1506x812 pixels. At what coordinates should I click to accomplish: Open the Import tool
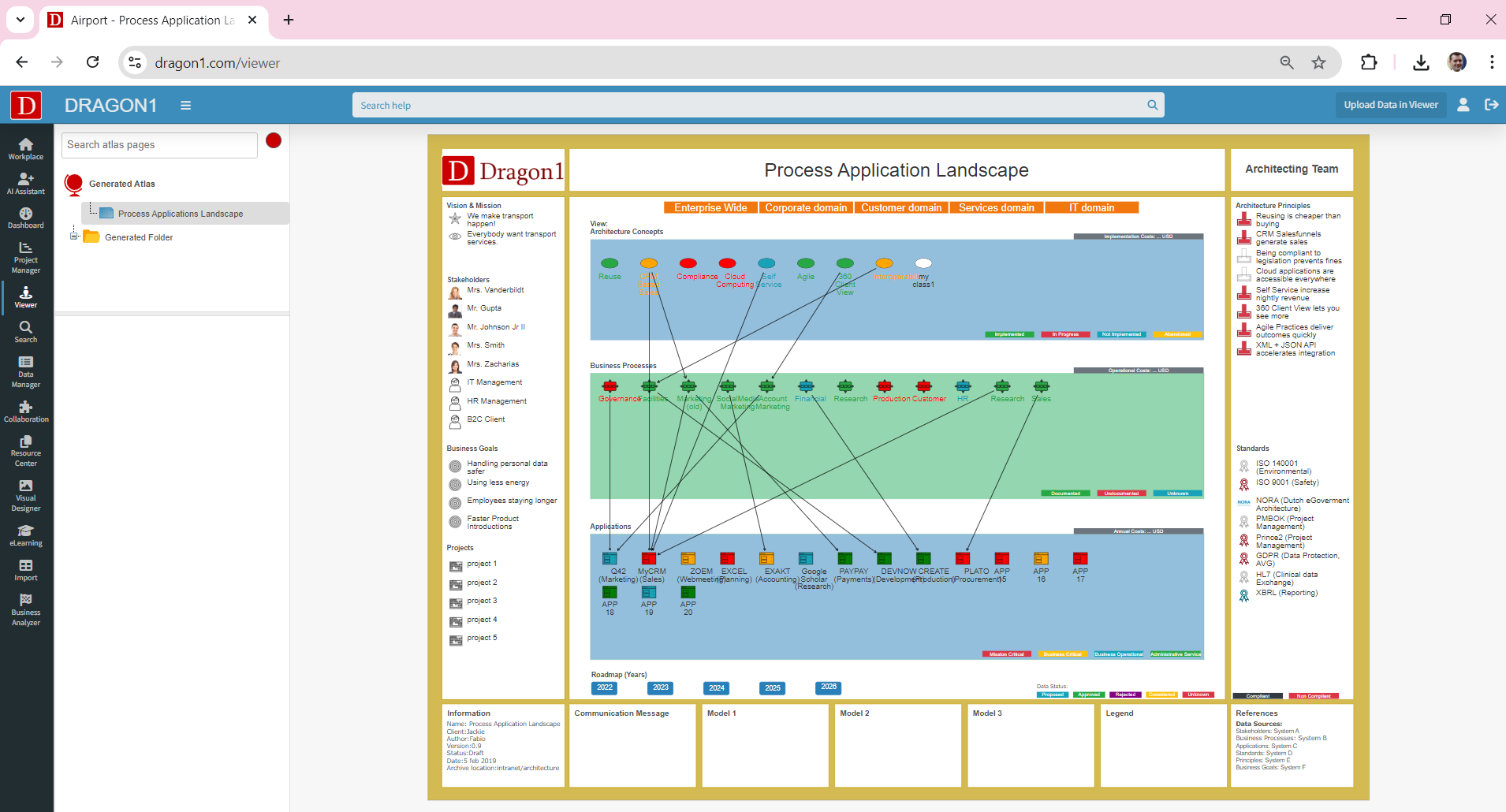(26, 571)
